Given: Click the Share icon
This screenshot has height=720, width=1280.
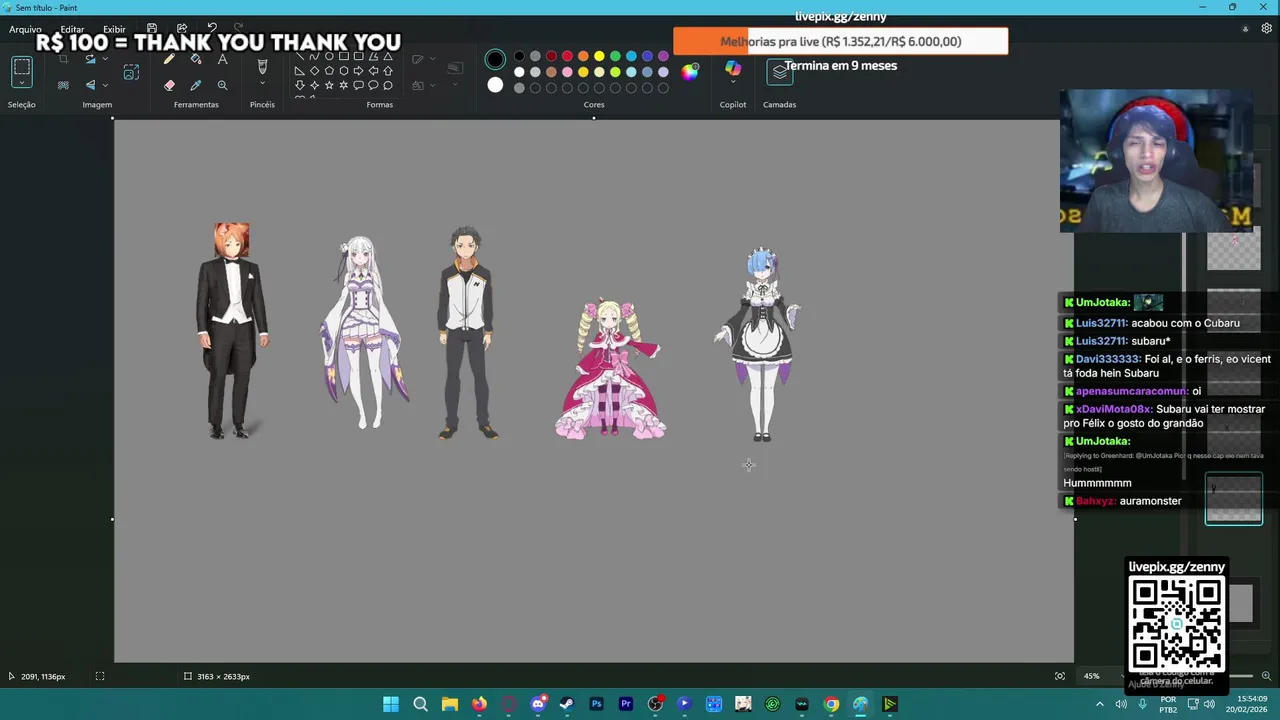Looking at the screenshot, I should [x=182, y=29].
